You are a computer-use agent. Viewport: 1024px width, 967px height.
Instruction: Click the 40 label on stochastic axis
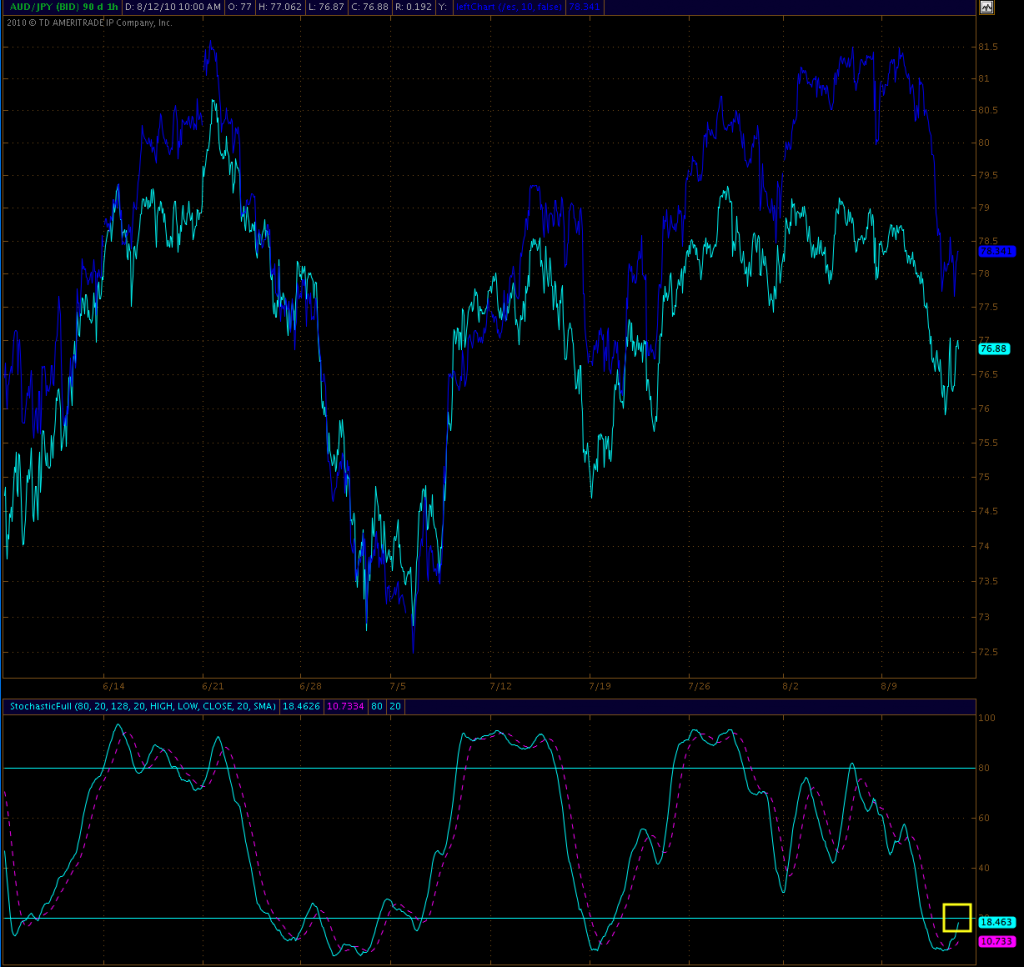click(984, 868)
